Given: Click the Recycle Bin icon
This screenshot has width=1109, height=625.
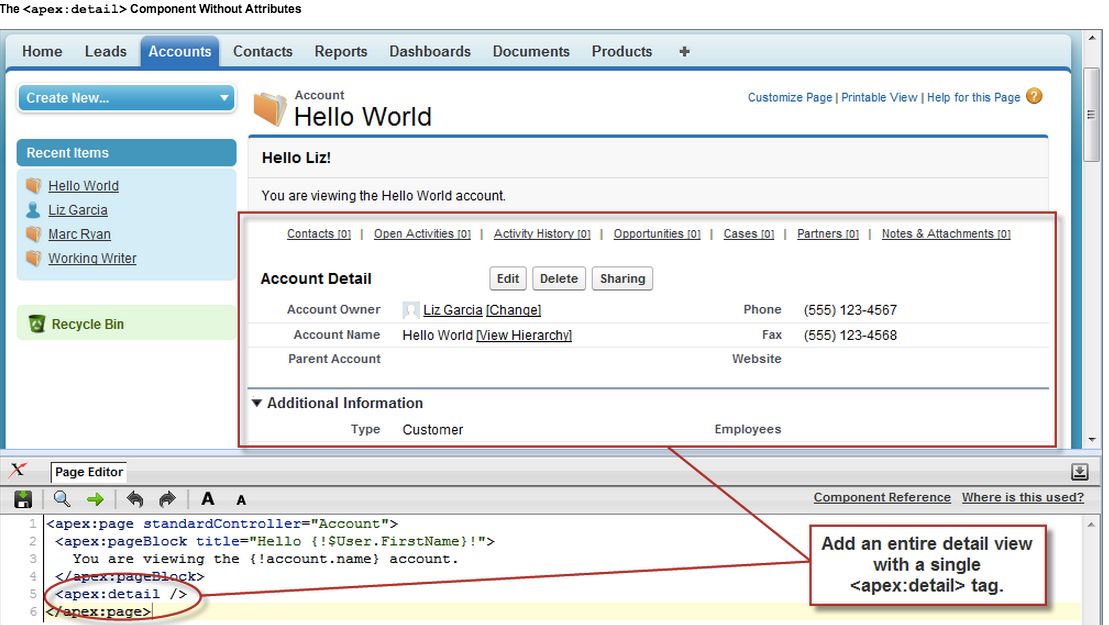Looking at the screenshot, I should click(x=37, y=324).
